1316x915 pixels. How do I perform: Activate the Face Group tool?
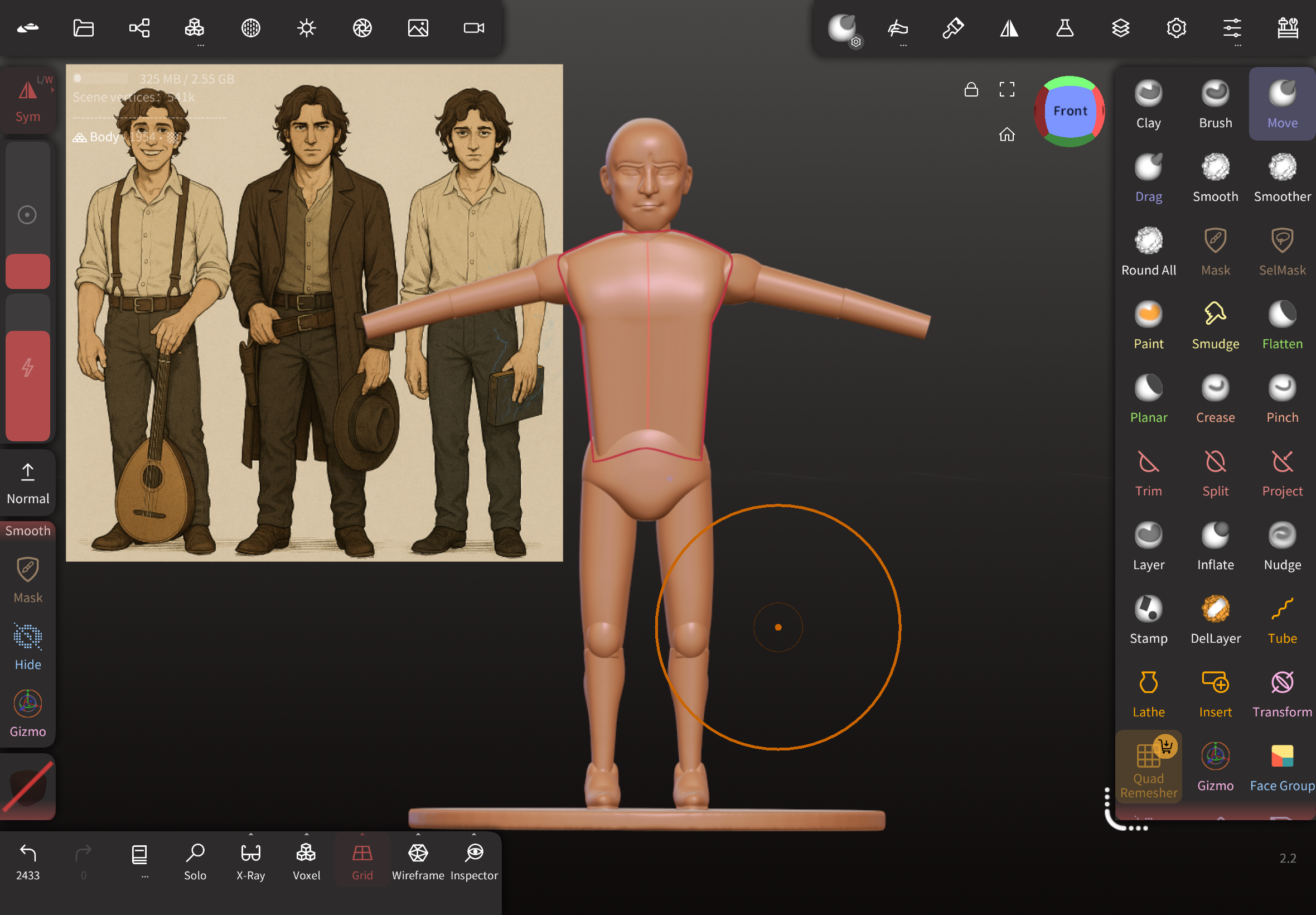(x=1281, y=765)
